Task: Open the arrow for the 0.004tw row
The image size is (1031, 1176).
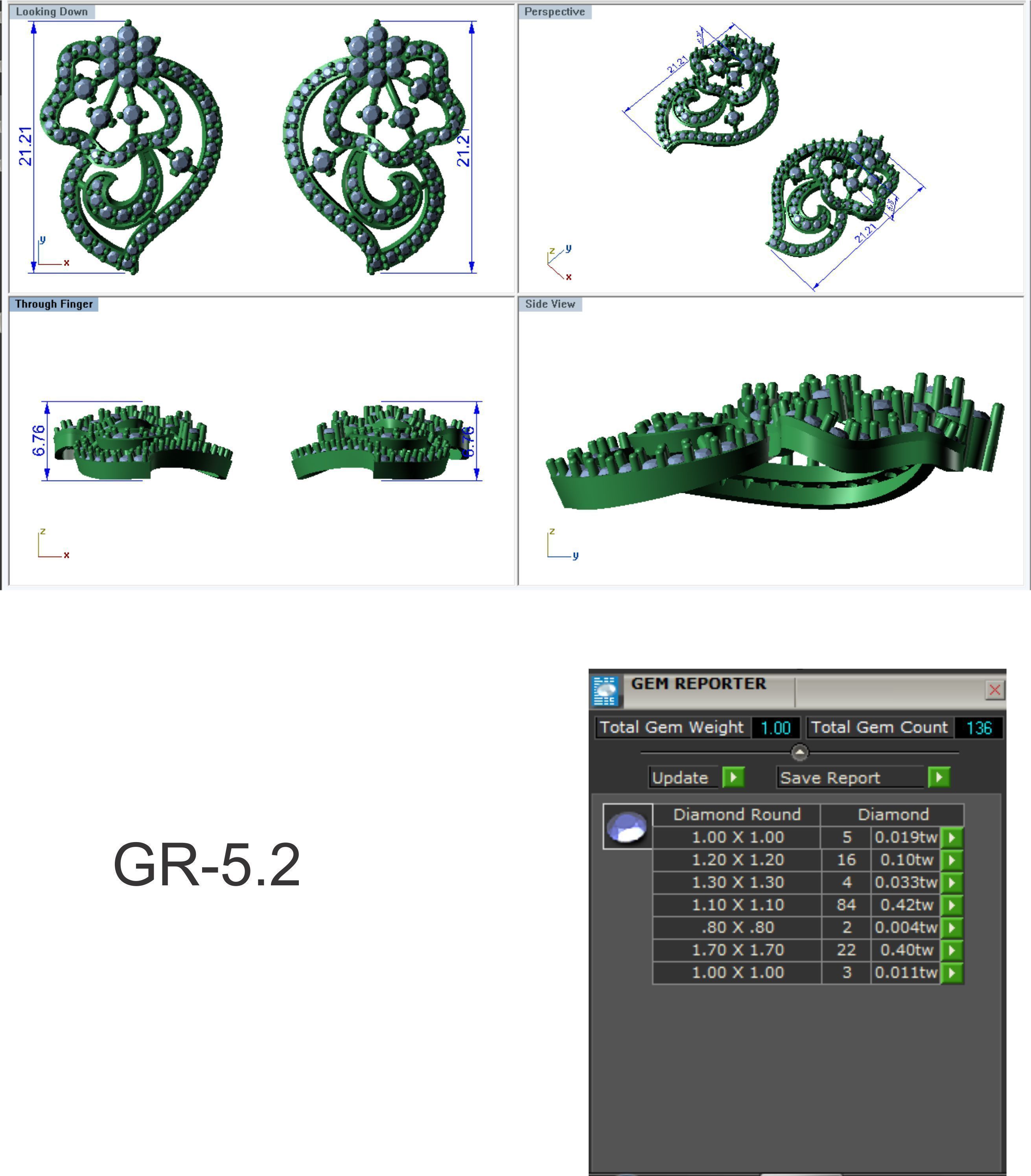Action: point(952,927)
